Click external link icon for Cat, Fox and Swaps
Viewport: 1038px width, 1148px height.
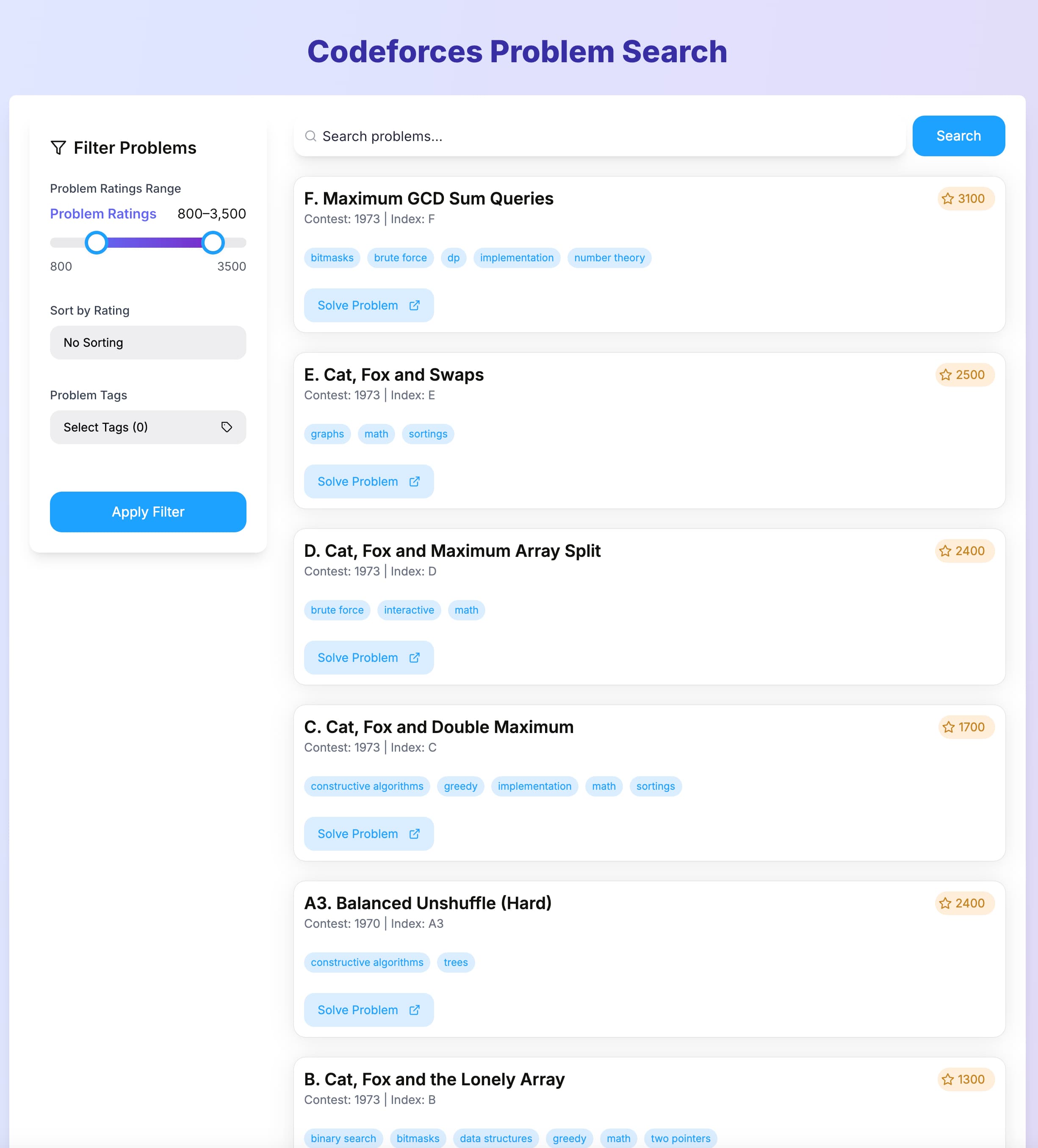pyautogui.click(x=415, y=482)
